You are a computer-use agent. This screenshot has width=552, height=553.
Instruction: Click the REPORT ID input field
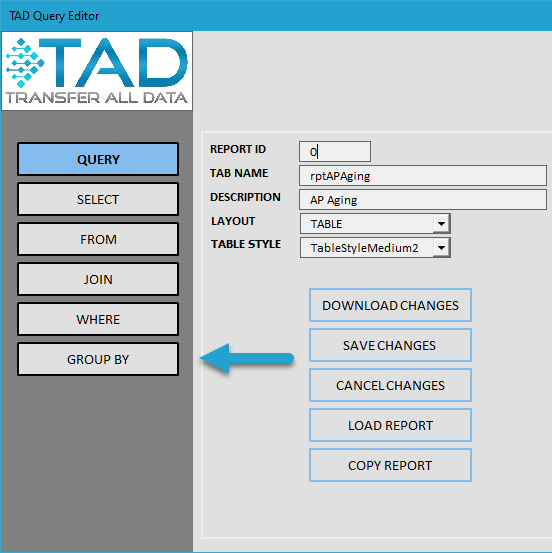pyautogui.click(x=335, y=152)
